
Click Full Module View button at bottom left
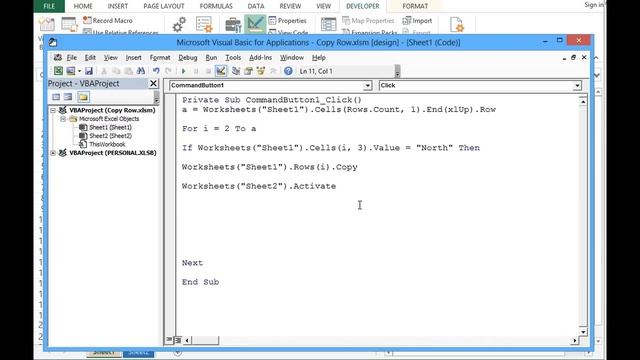[x=178, y=340]
